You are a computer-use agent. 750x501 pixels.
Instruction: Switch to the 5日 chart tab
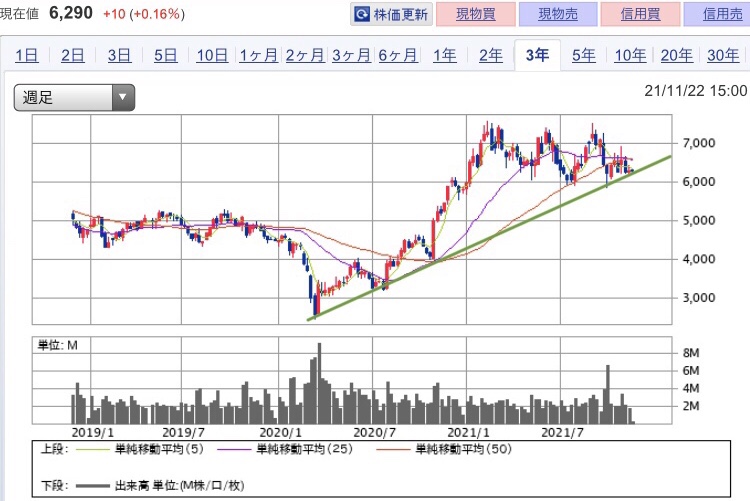[165, 56]
